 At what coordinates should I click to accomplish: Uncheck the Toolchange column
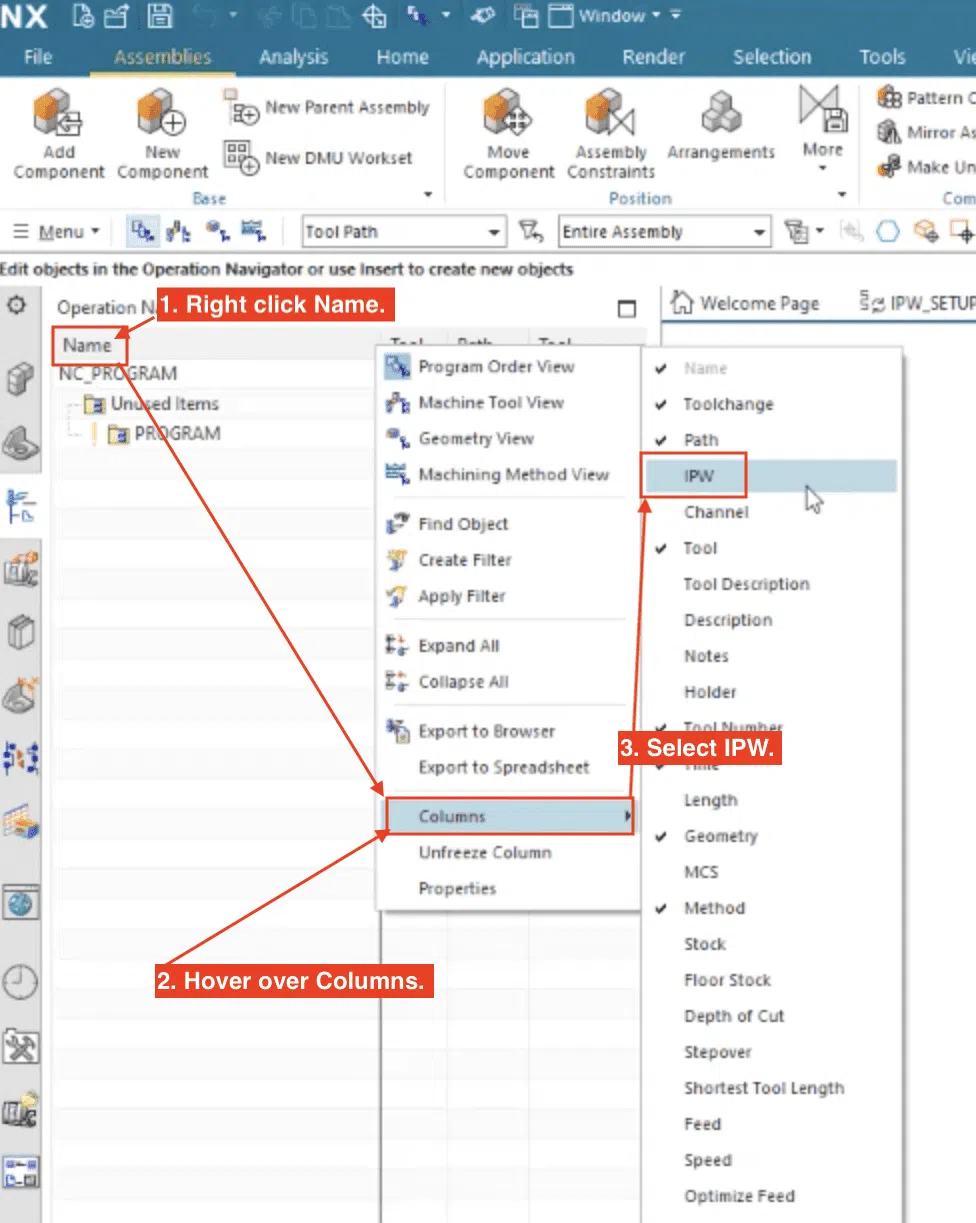pos(770,404)
